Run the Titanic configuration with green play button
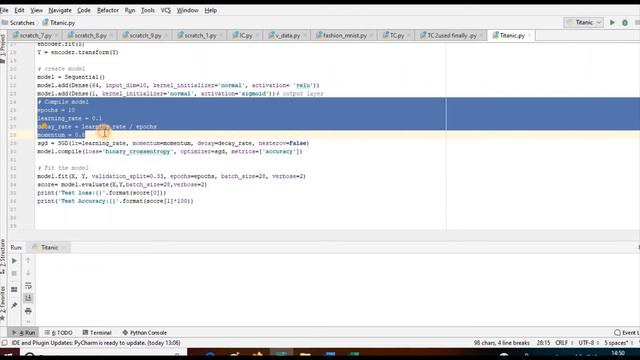The height and width of the screenshot is (360, 640). click(612, 23)
